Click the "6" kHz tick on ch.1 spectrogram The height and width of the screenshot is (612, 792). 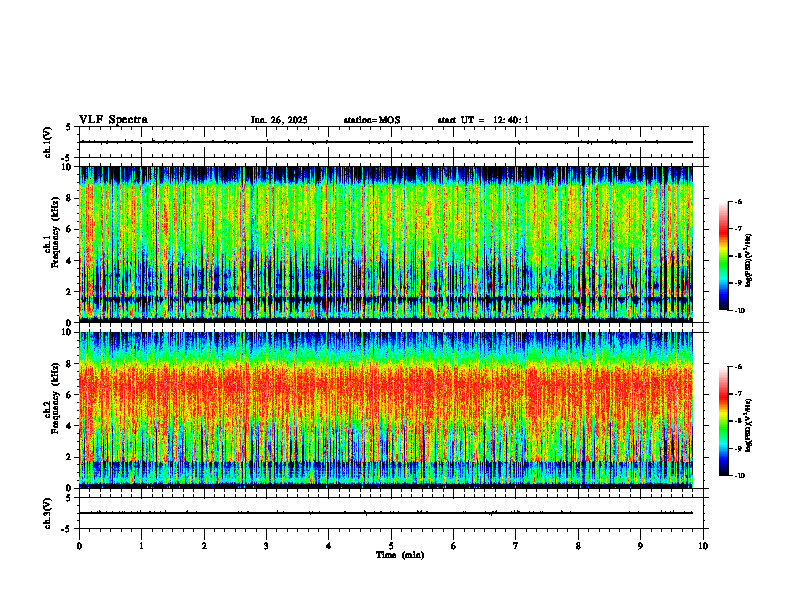71,229
